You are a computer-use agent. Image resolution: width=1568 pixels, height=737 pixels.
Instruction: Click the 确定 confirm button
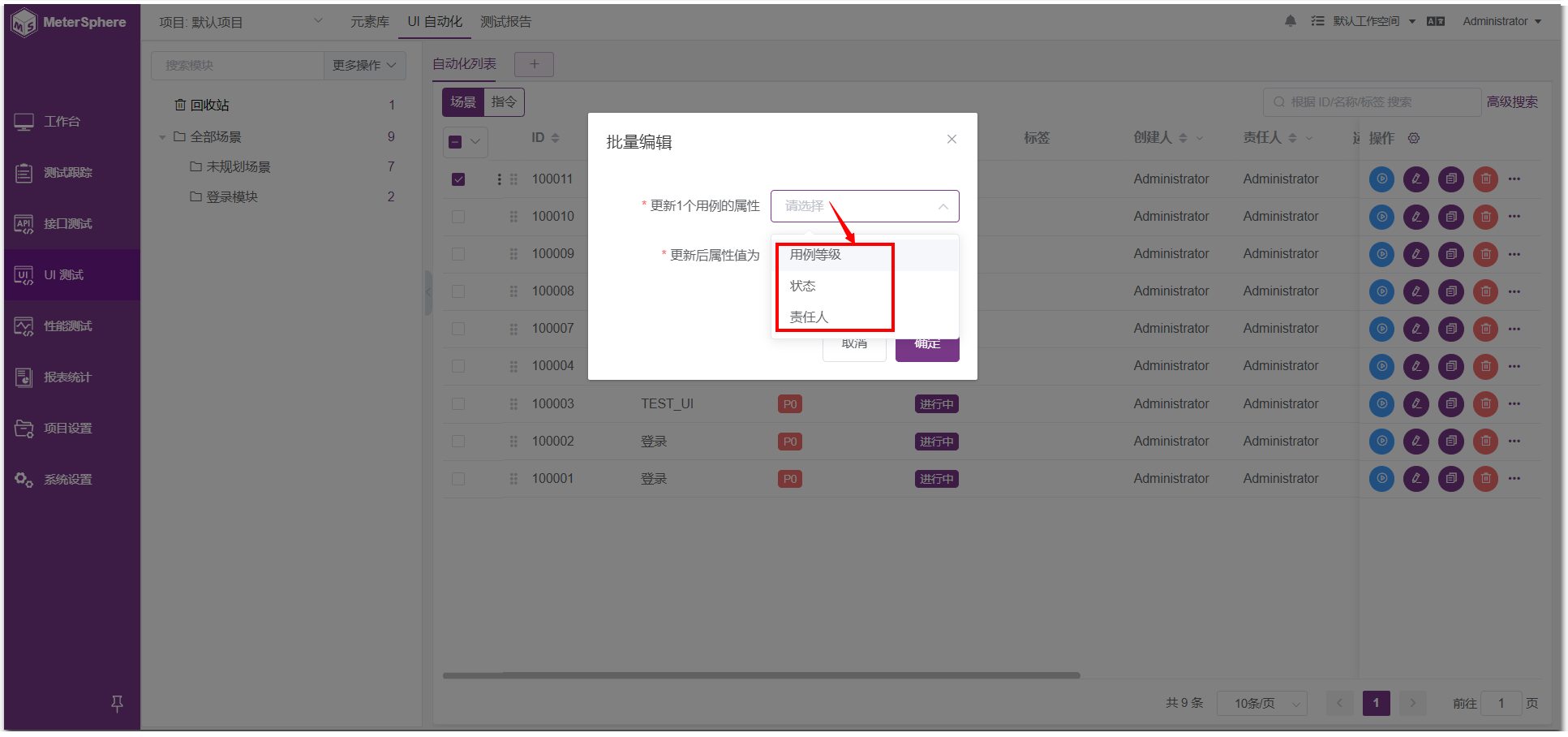[927, 347]
